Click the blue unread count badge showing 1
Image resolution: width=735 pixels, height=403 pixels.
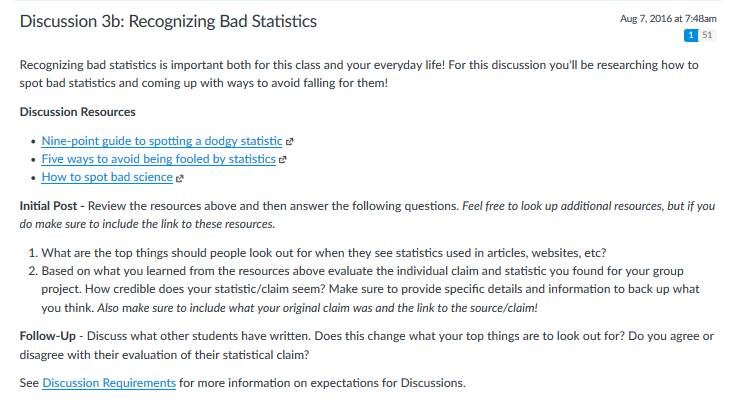pyautogui.click(x=690, y=35)
